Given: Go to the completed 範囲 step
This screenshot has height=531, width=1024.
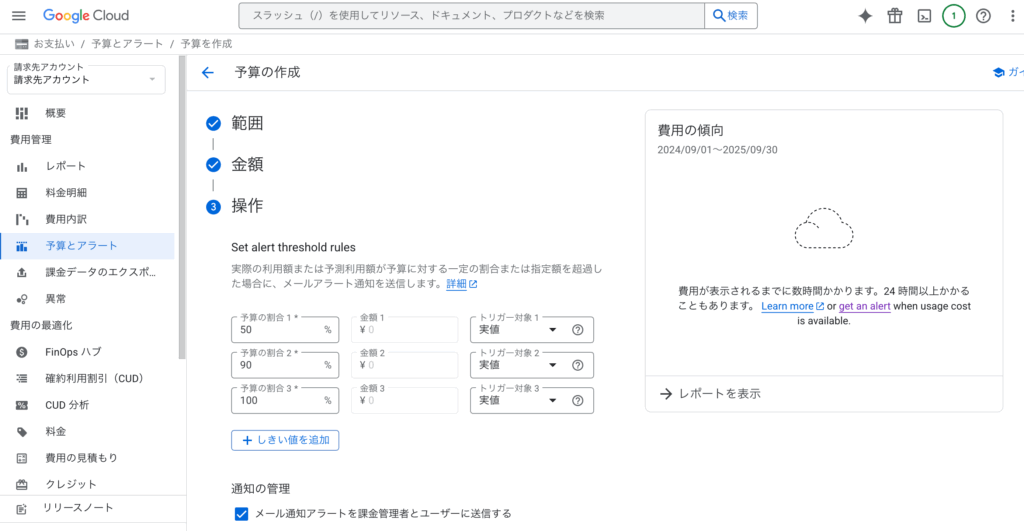Looking at the screenshot, I should [248, 123].
